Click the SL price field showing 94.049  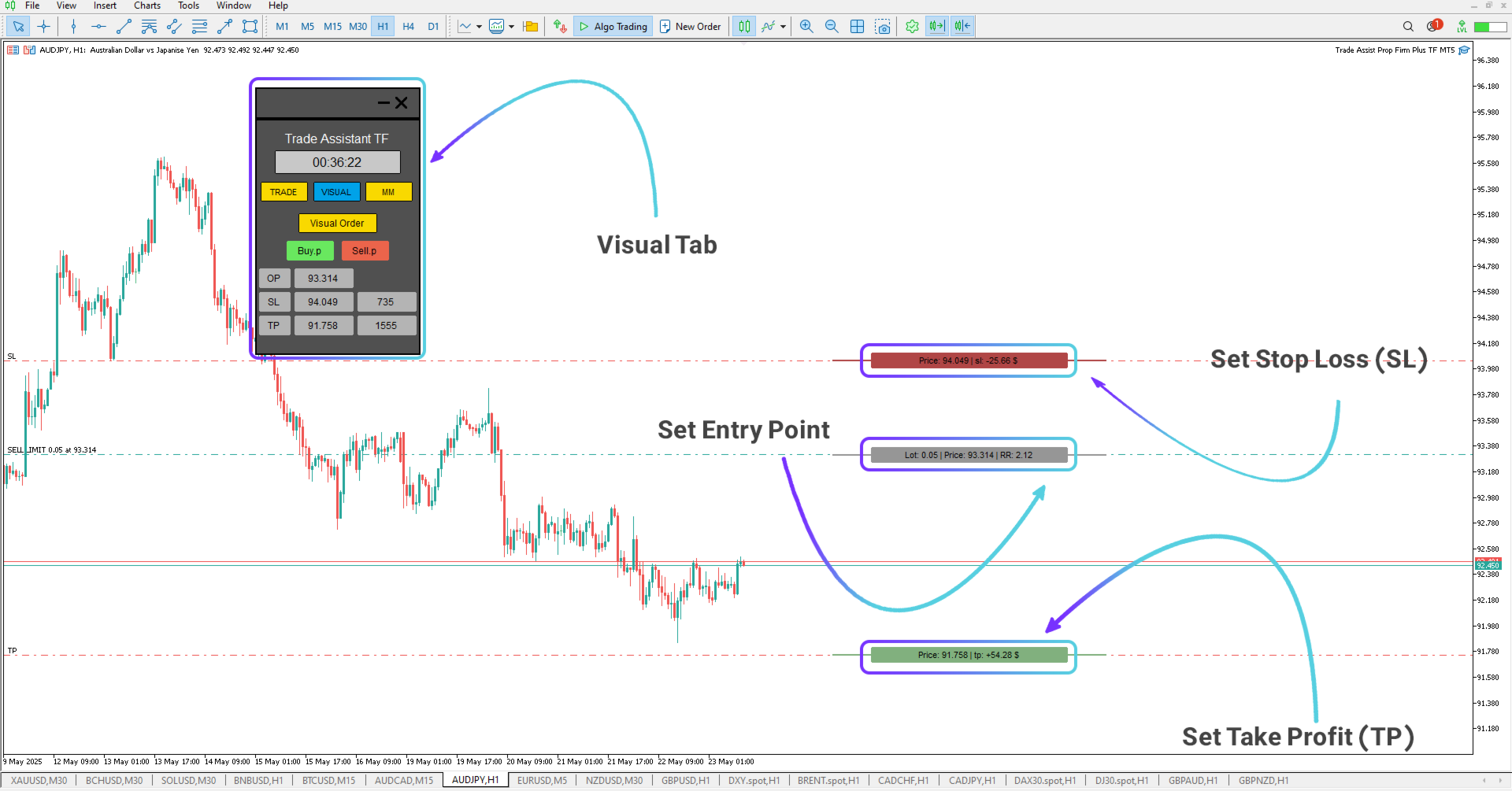pos(323,301)
